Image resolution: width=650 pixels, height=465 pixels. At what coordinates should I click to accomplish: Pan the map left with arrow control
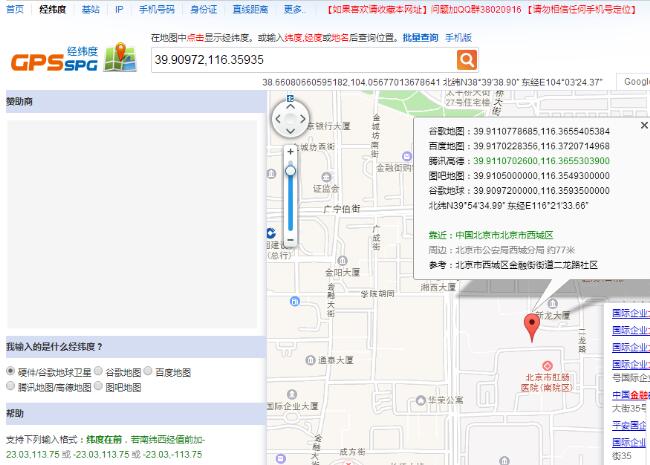tap(278, 119)
